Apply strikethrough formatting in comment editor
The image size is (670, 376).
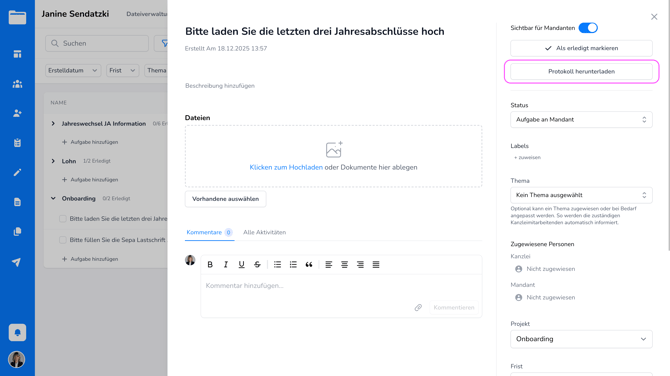[257, 264]
